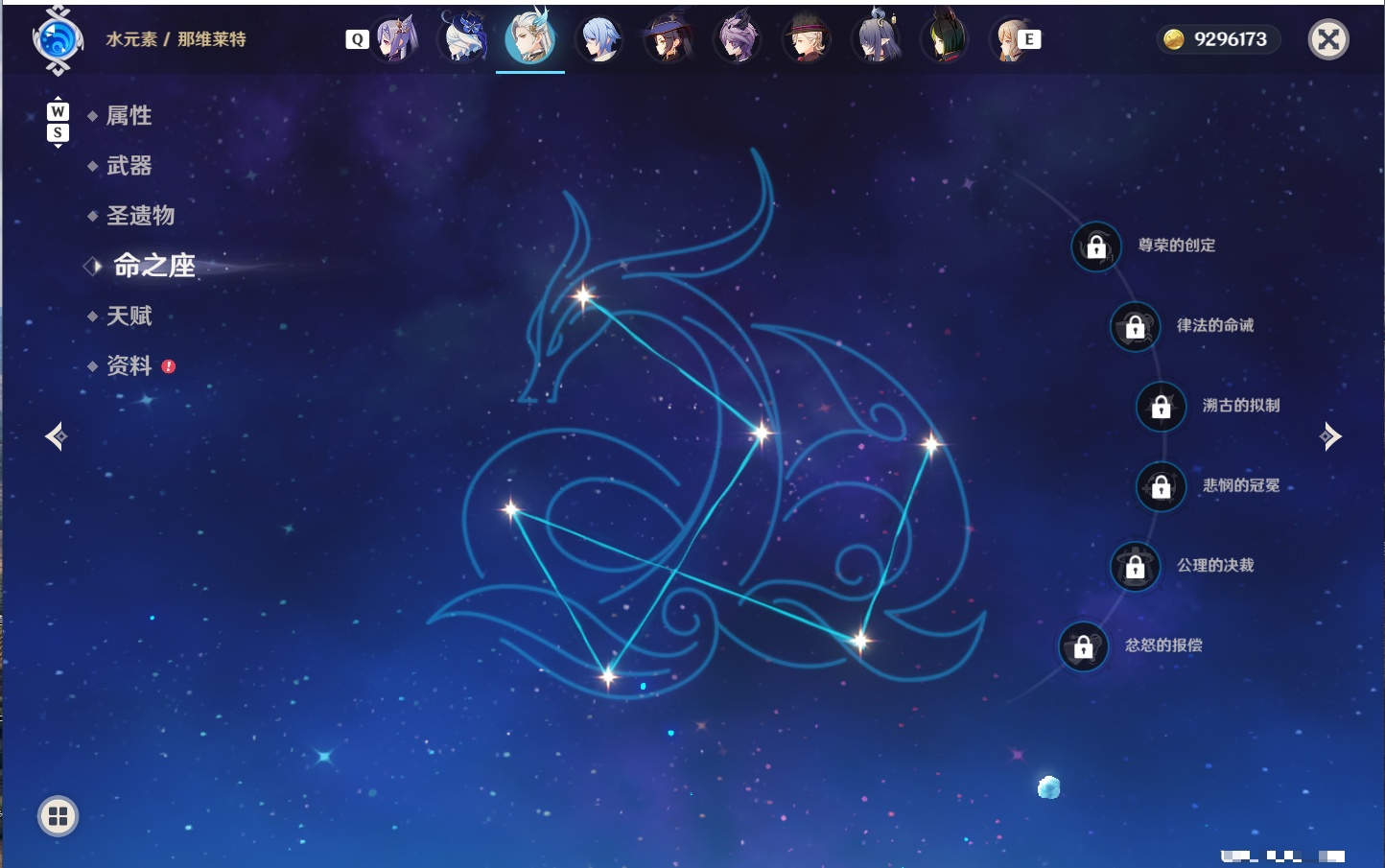This screenshot has height=868, width=1385.
Task: Select the dark-haired pointed-ear character avatar
Action: [877, 37]
